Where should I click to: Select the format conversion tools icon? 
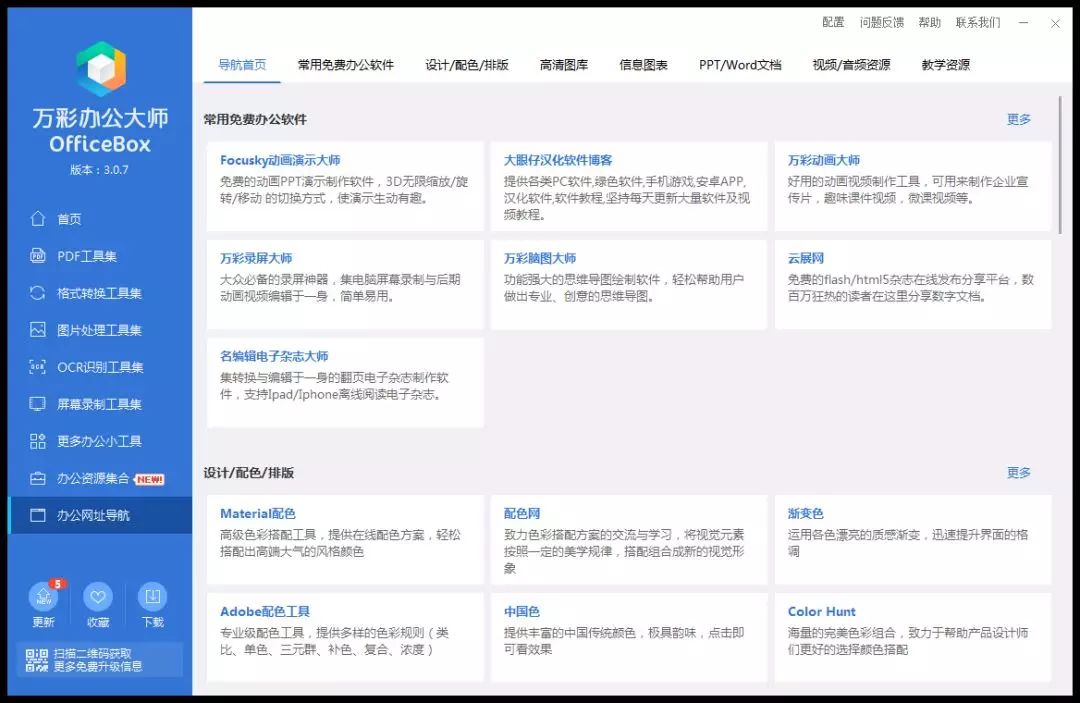38,293
